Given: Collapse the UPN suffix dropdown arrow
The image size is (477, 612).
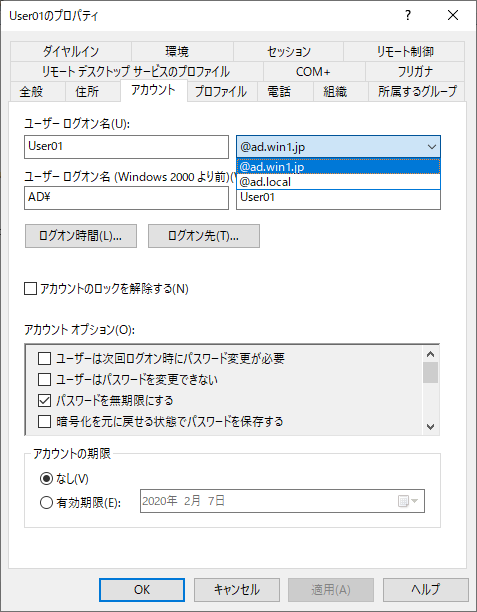Looking at the screenshot, I should click(x=431, y=147).
